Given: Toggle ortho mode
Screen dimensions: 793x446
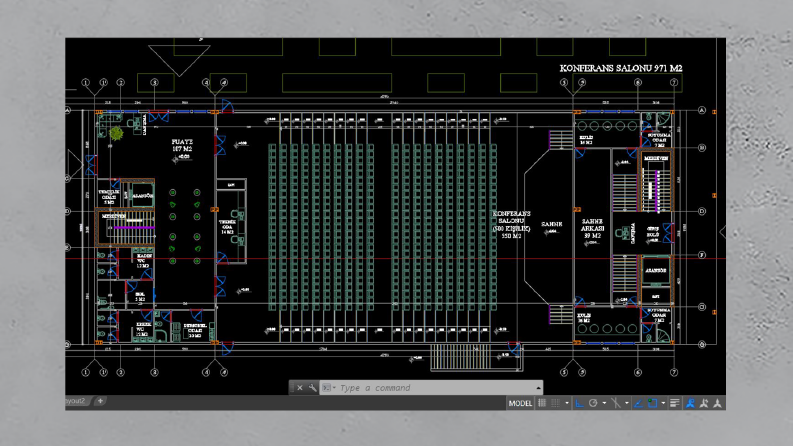Looking at the screenshot, I should click(580, 403).
